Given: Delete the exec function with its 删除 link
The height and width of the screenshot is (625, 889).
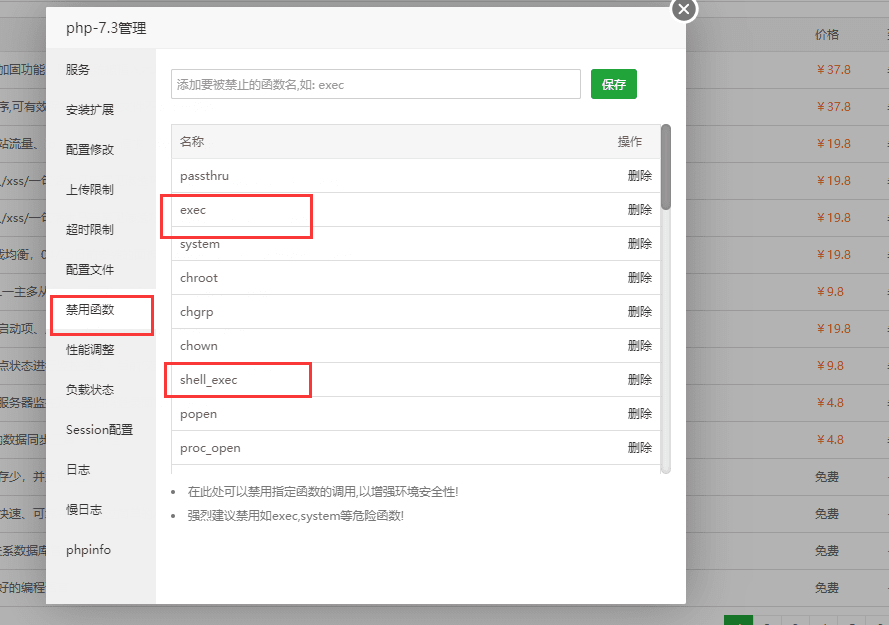Looking at the screenshot, I should point(640,209).
